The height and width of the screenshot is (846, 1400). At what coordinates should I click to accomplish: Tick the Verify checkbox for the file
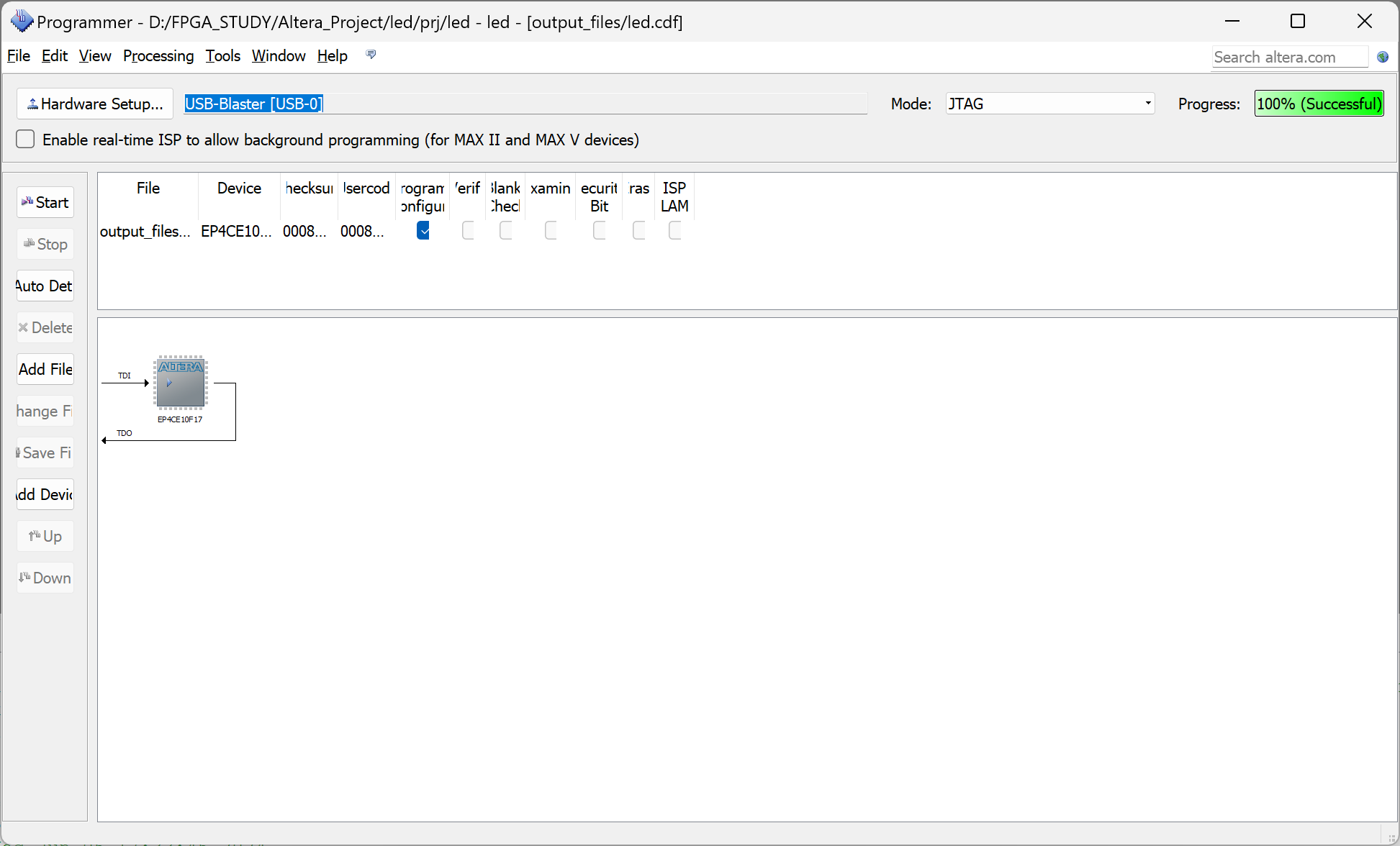tap(468, 231)
